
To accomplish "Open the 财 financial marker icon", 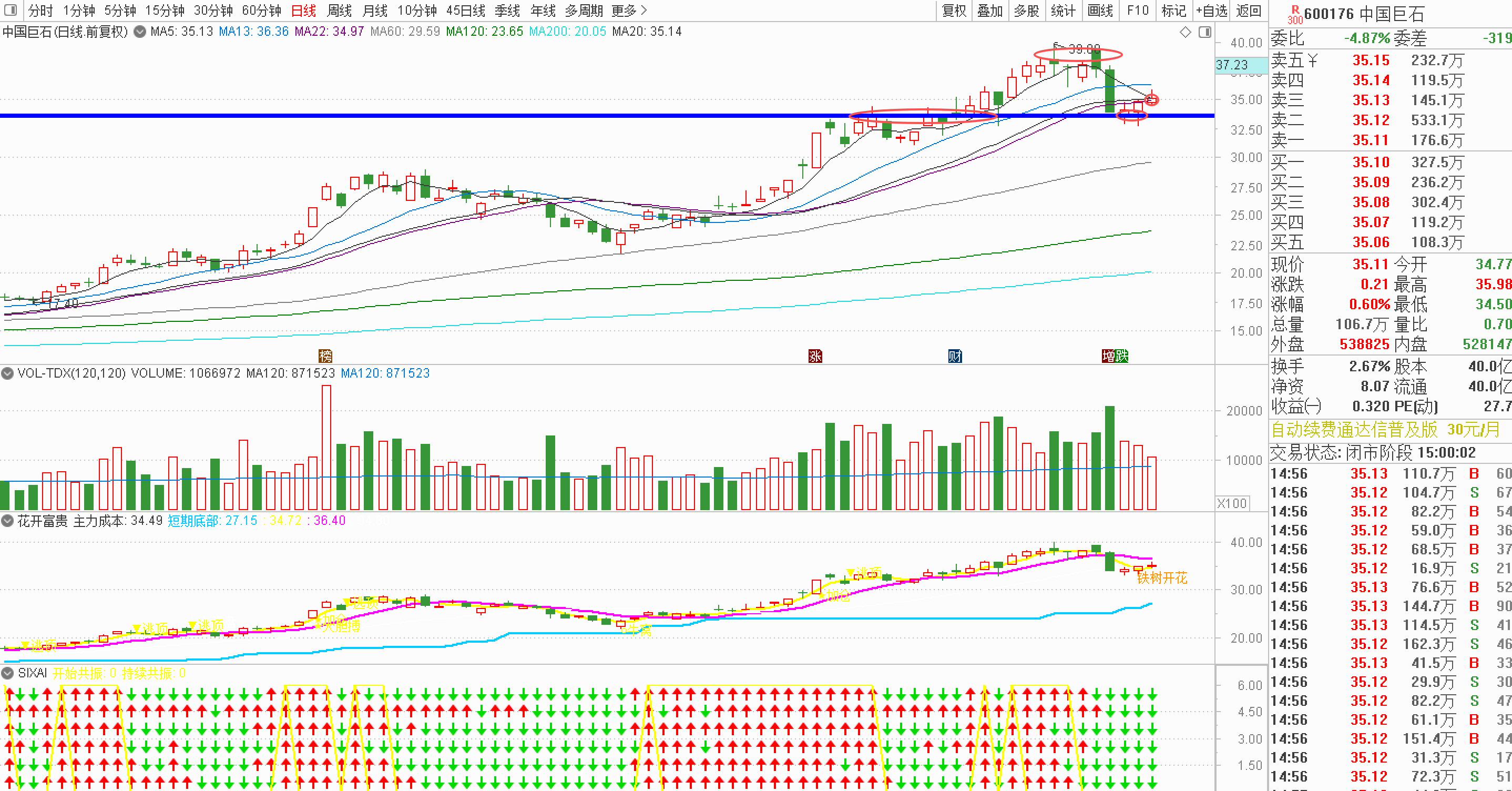I will pos(955,356).
